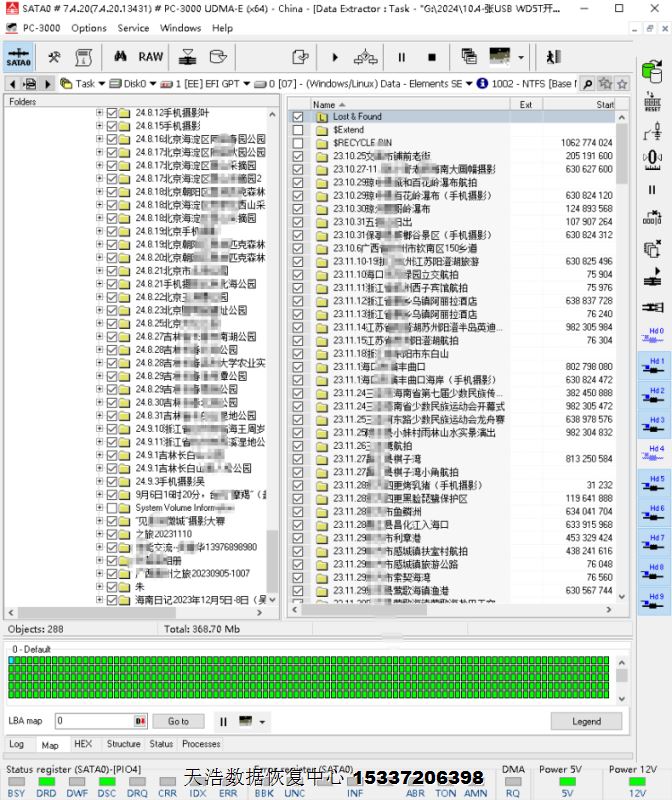672x800 pixels.
Task: Click the LBA map input field
Action: 95,721
